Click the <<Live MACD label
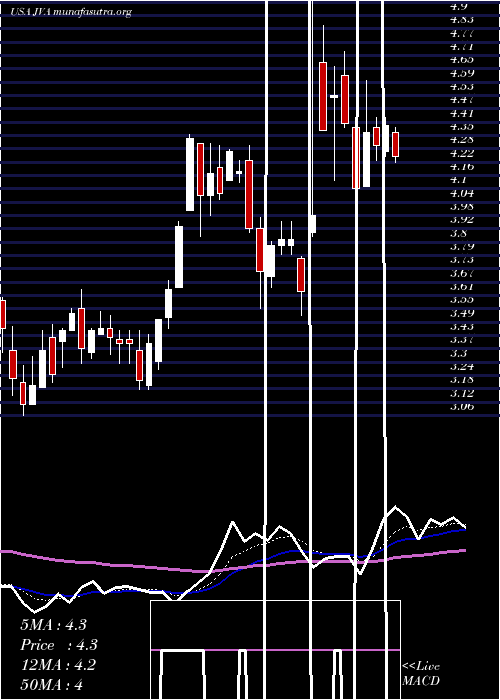This screenshot has height=700, width=500. point(421,673)
